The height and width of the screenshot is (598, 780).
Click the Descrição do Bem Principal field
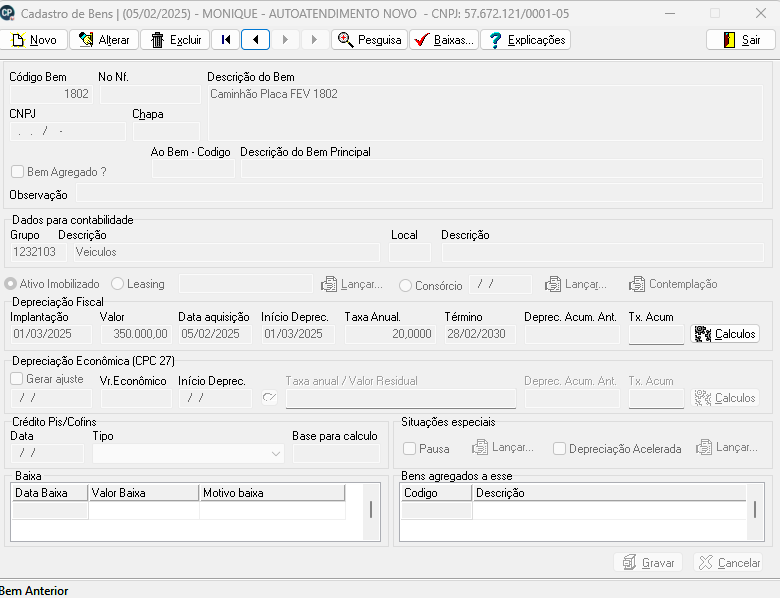pyautogui.click(x=502, y=169)
